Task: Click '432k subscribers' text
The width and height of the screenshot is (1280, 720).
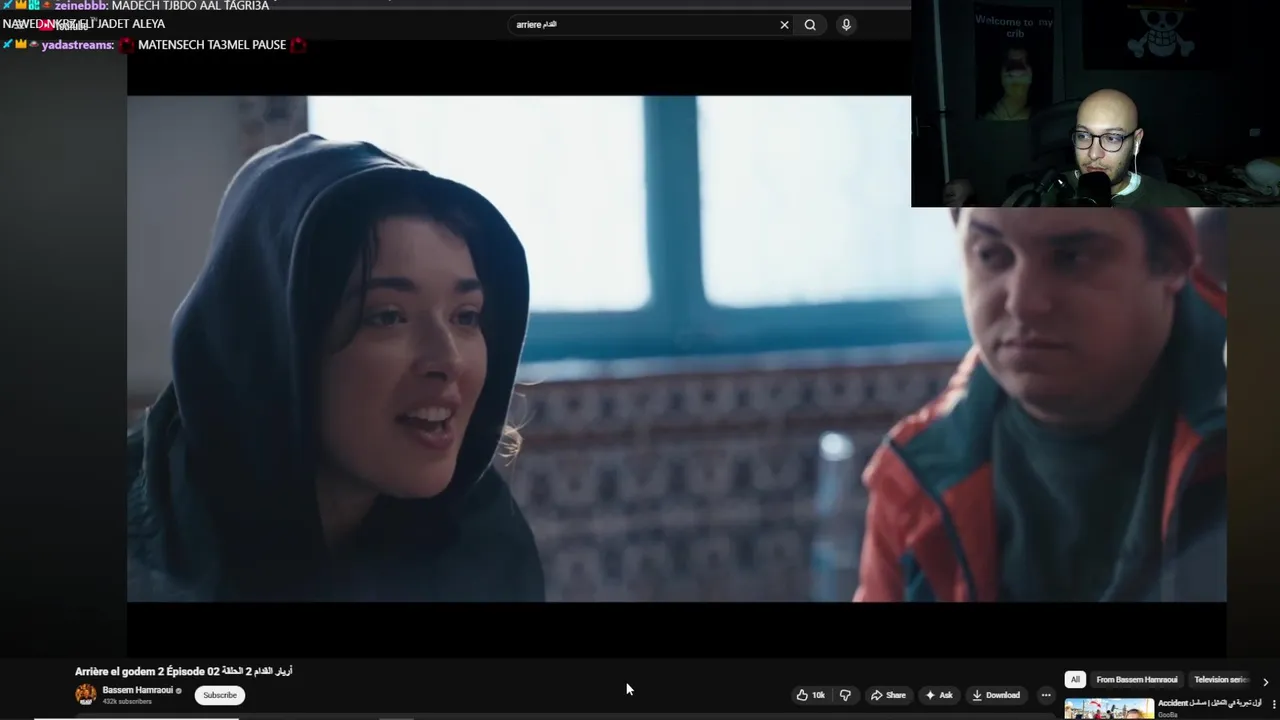Action: 127,702
